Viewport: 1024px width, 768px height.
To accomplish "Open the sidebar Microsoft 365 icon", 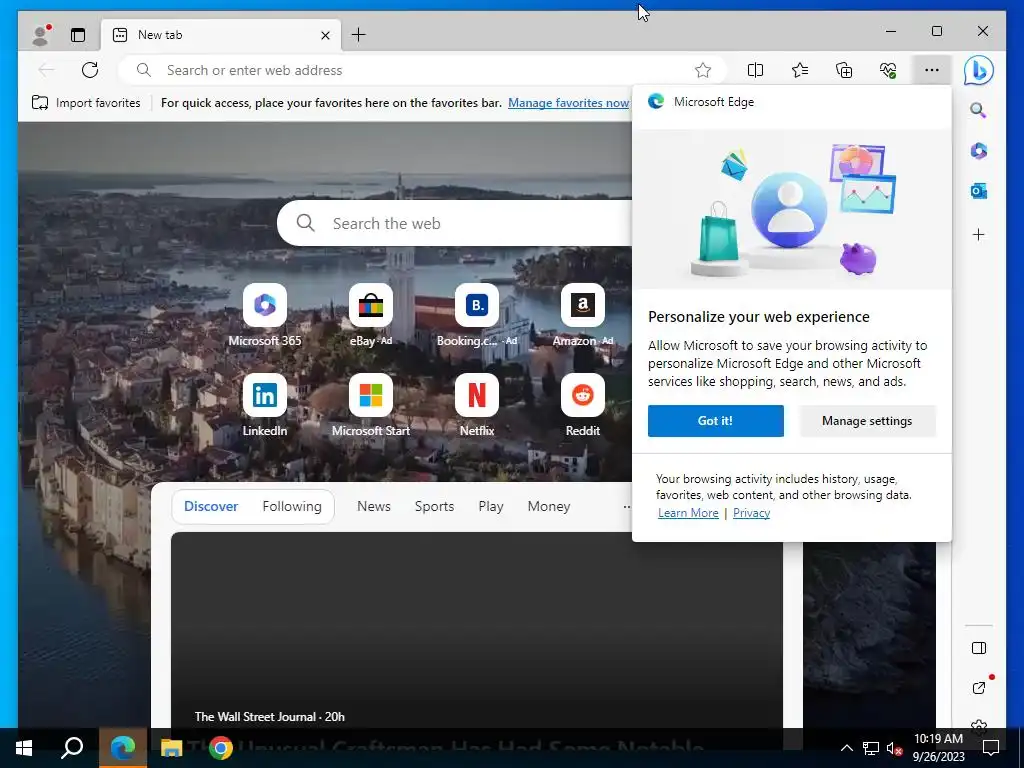I will point(978,151).
